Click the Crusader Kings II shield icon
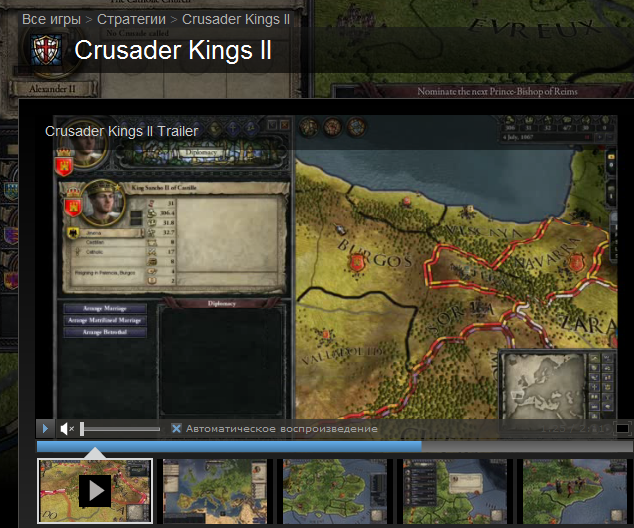 point(48,51)
